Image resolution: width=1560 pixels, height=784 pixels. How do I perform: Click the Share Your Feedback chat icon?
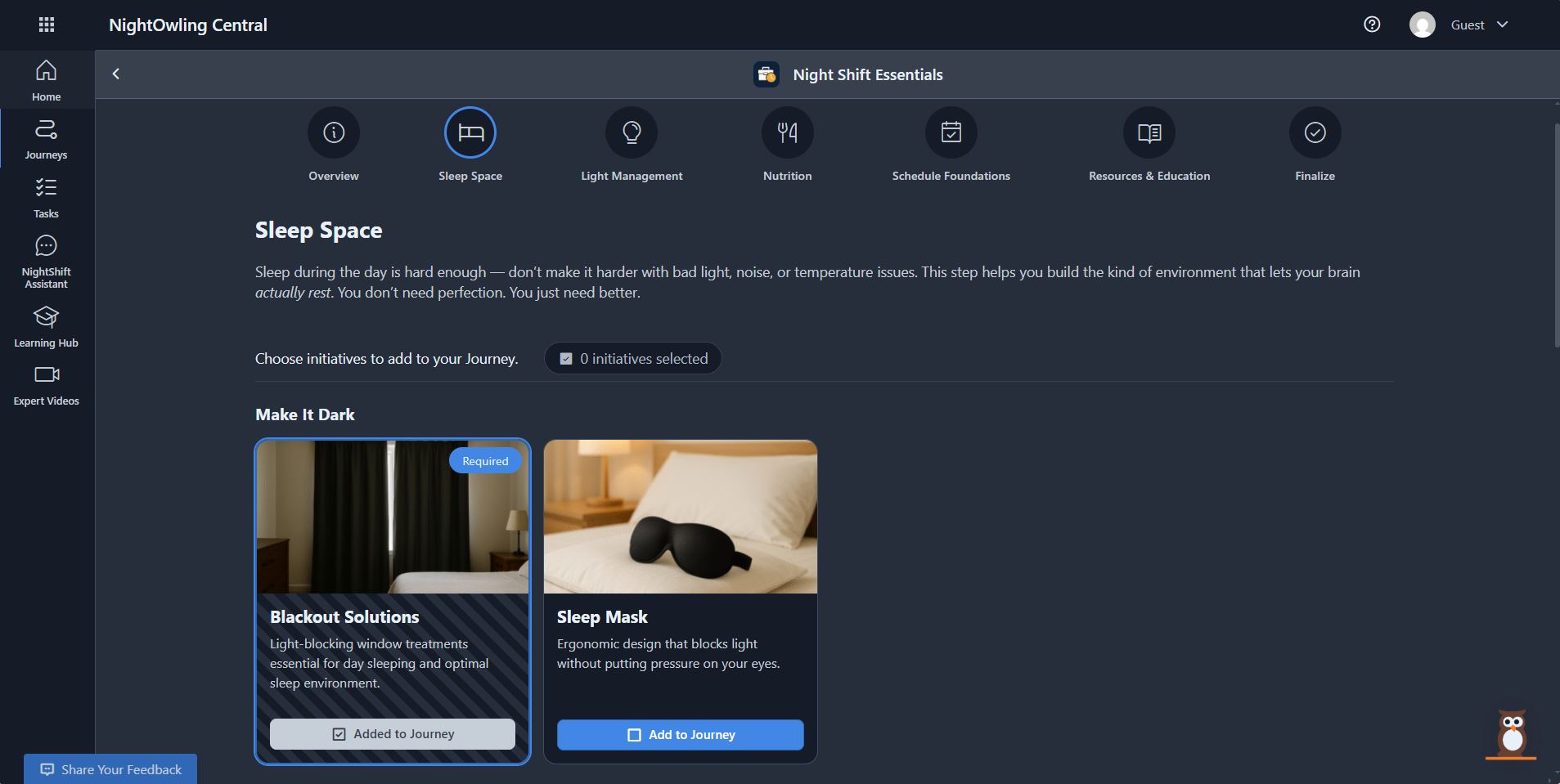[47, 769]
